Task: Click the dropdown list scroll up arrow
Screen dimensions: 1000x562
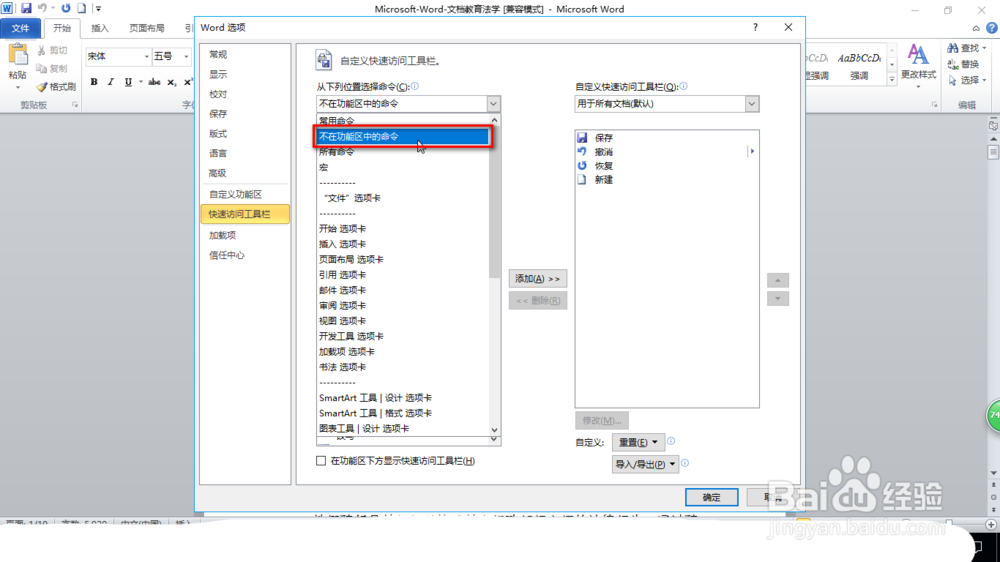Action: pyautogui.click(x=494, y=120)
